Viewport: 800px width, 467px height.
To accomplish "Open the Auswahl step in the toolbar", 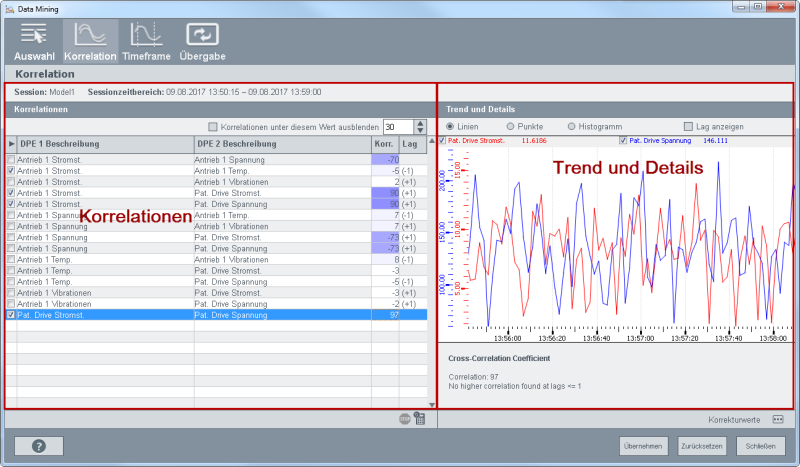I will coord(35,41).
